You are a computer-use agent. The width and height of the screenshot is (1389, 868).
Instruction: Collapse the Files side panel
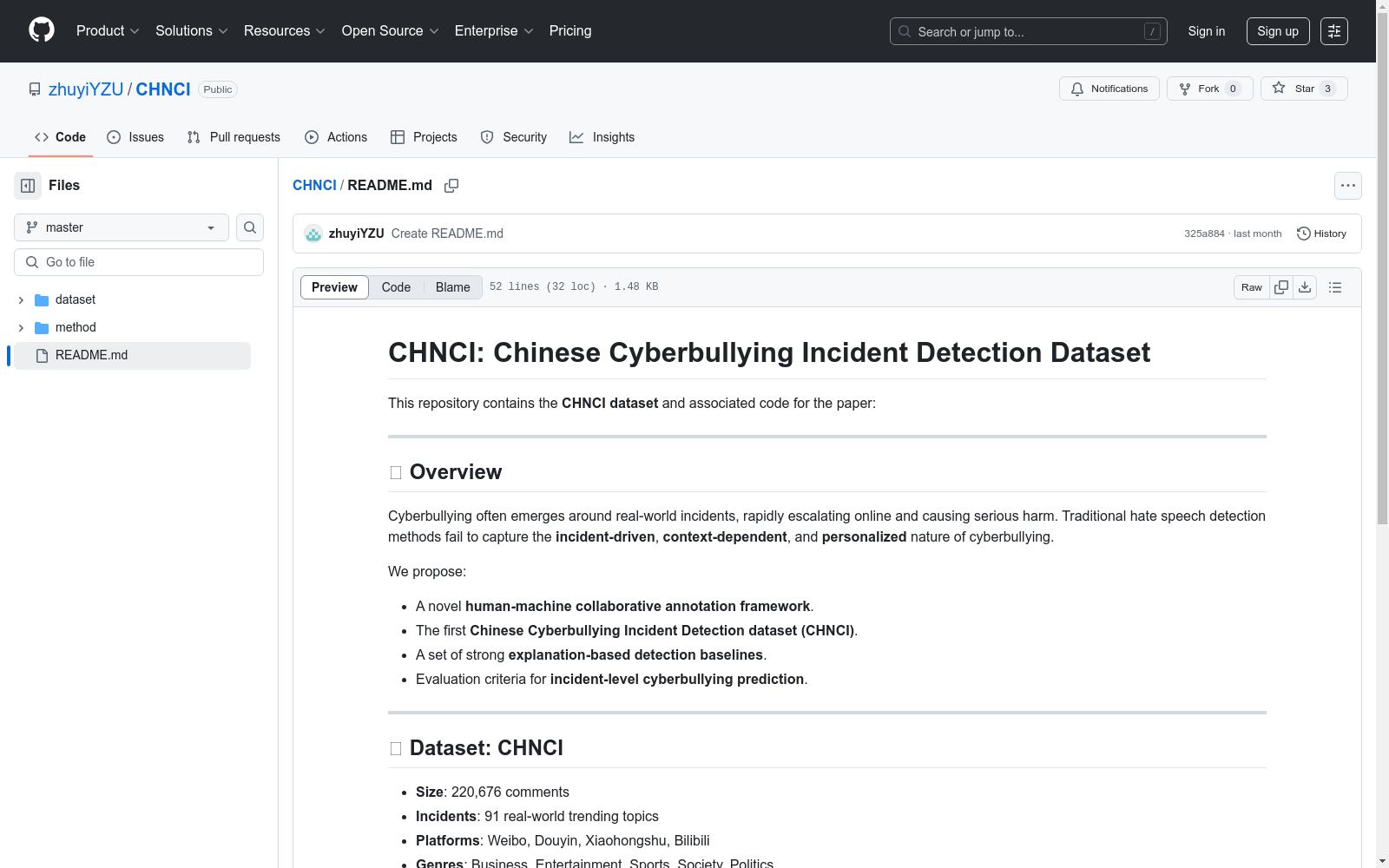pos(28,186)
